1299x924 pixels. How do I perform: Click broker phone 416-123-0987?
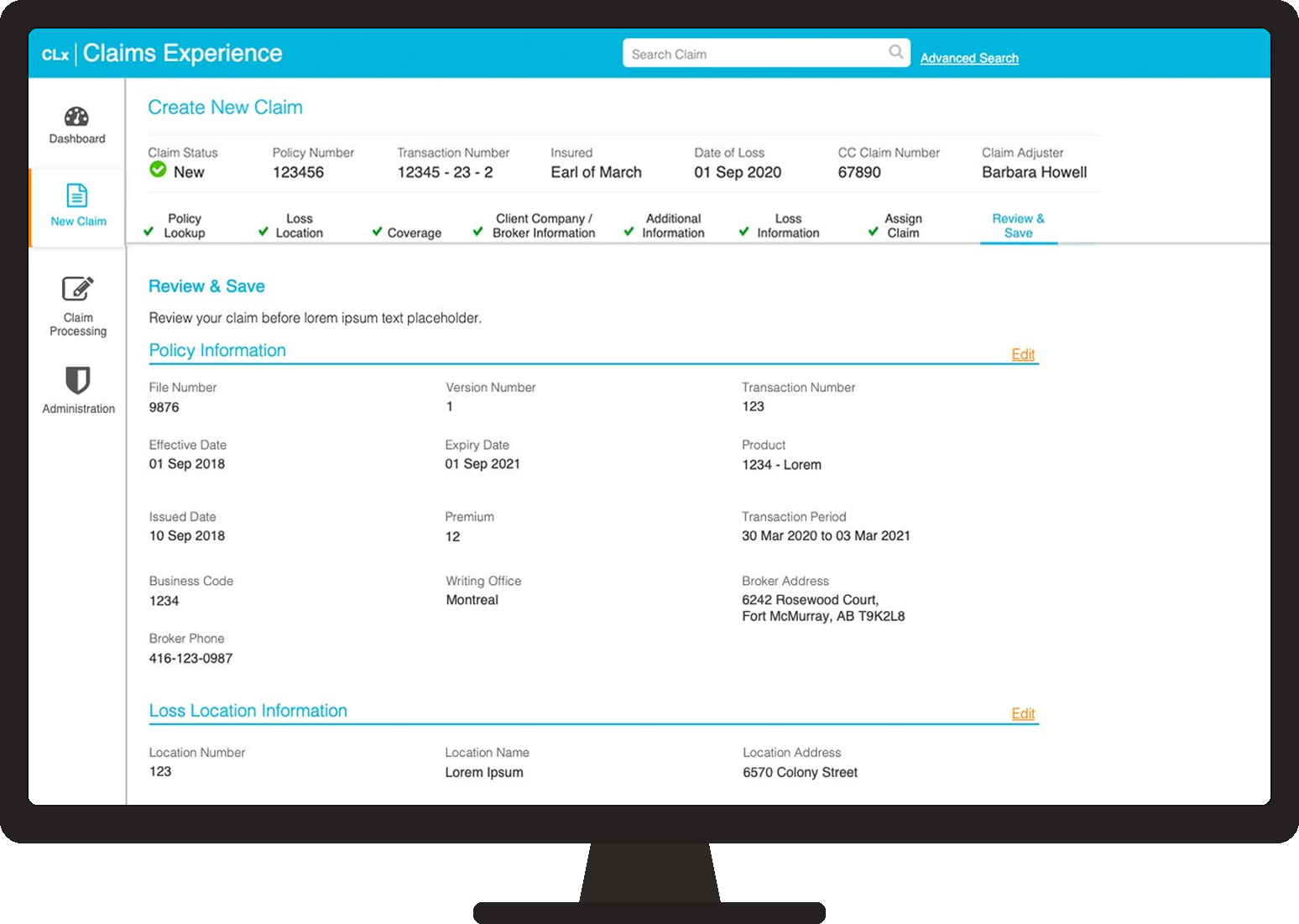point(190,659)
